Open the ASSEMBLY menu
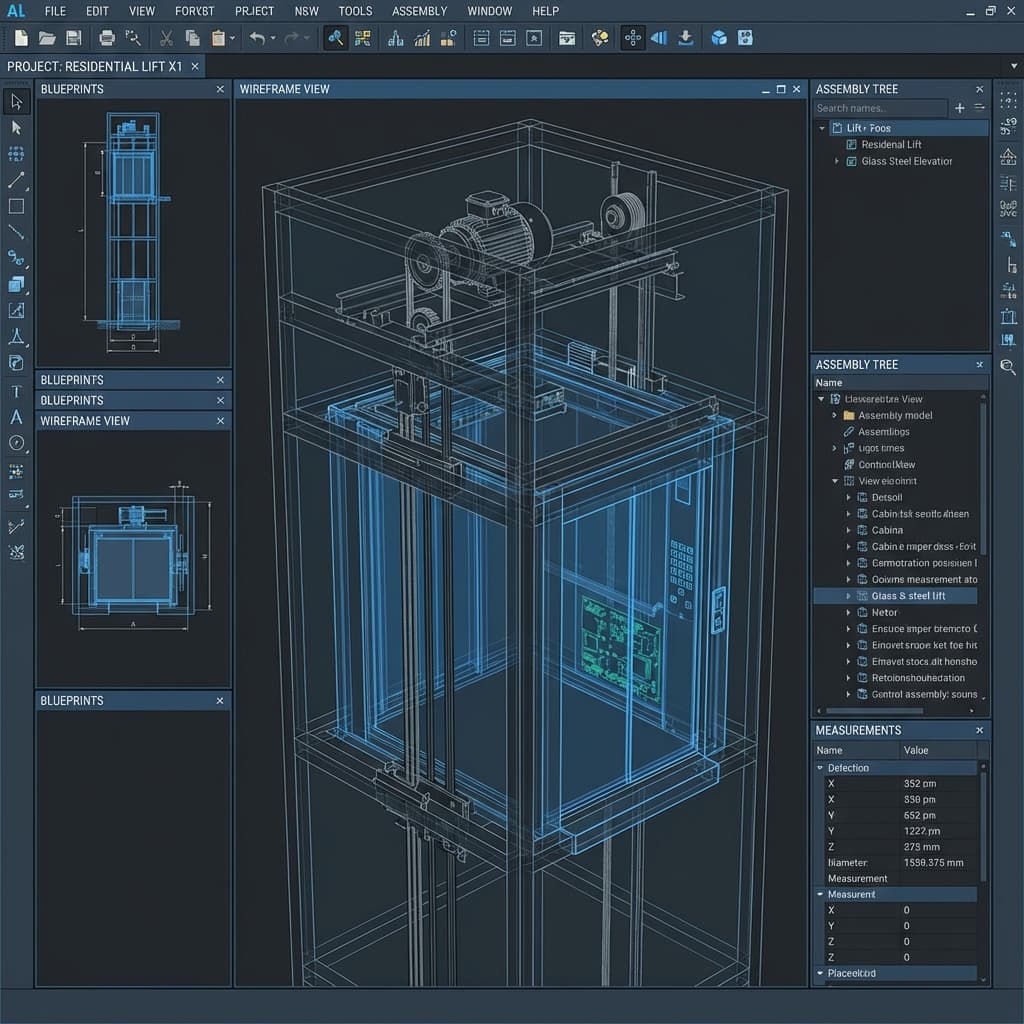1024x1024 pixels. tap(419, 11)
